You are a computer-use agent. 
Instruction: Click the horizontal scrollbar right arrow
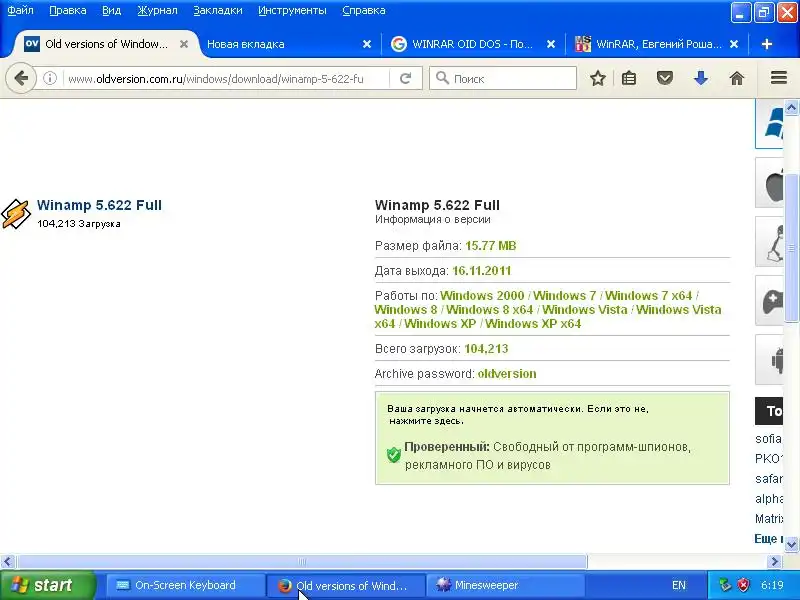774,562
